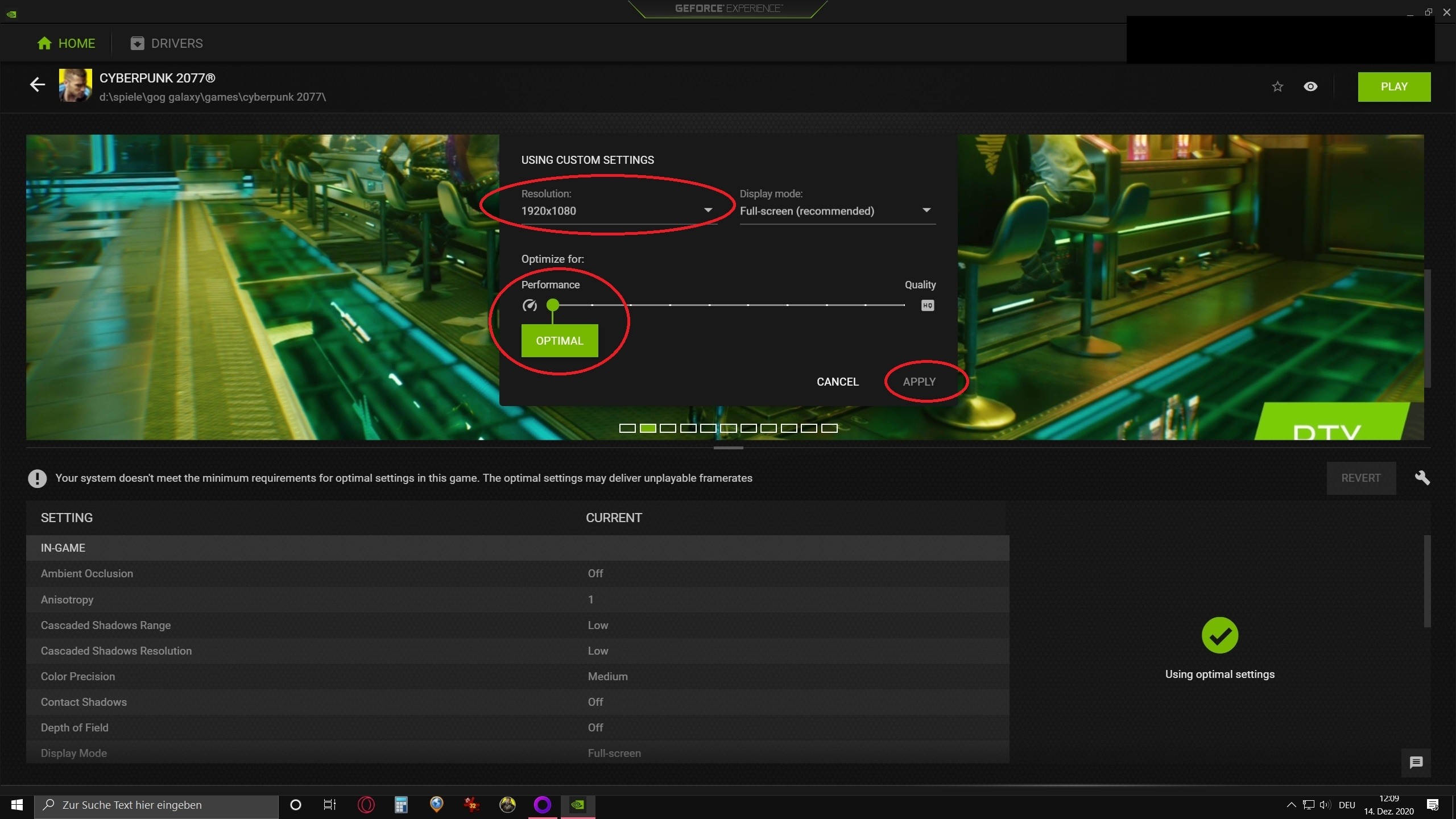Click the SETTING column header
Screen dimensions: 1456x819
tap(67, 518)
